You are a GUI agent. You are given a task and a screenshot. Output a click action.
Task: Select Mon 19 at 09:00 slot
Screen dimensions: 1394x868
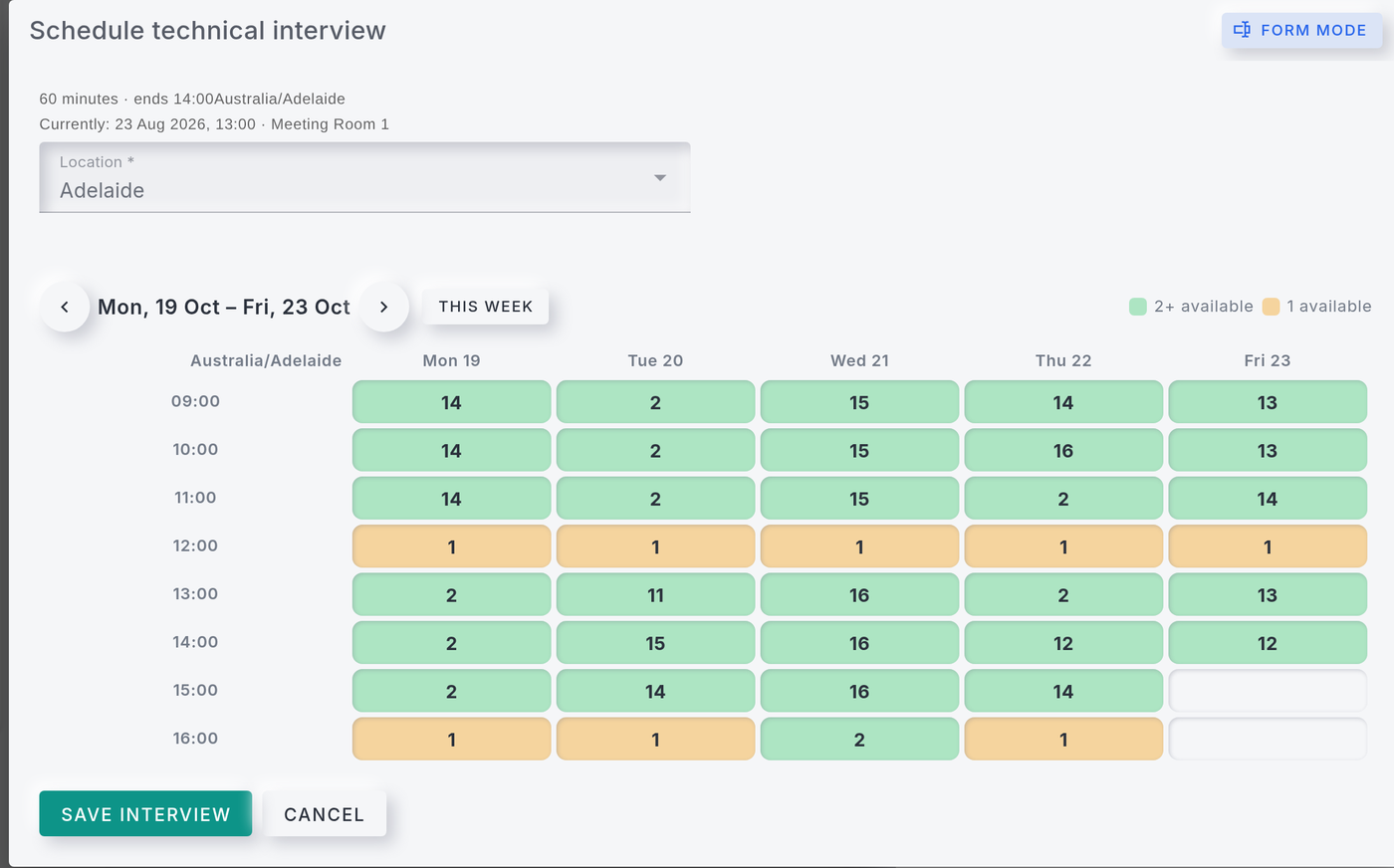pos(451,402)
